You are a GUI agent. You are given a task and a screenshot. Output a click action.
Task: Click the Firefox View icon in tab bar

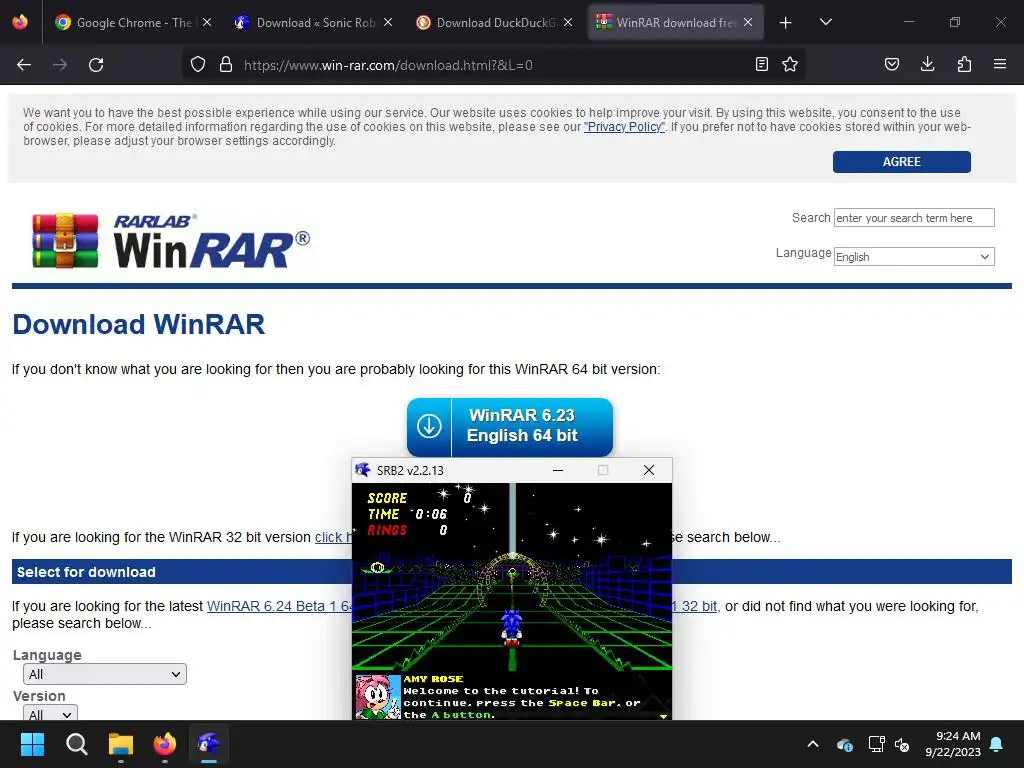20,23
